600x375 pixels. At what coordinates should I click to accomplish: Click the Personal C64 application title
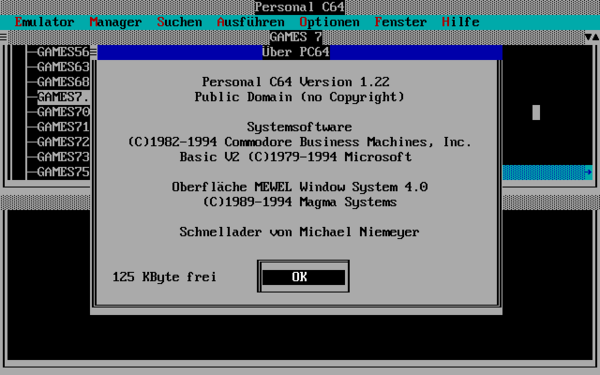(300, 7)
